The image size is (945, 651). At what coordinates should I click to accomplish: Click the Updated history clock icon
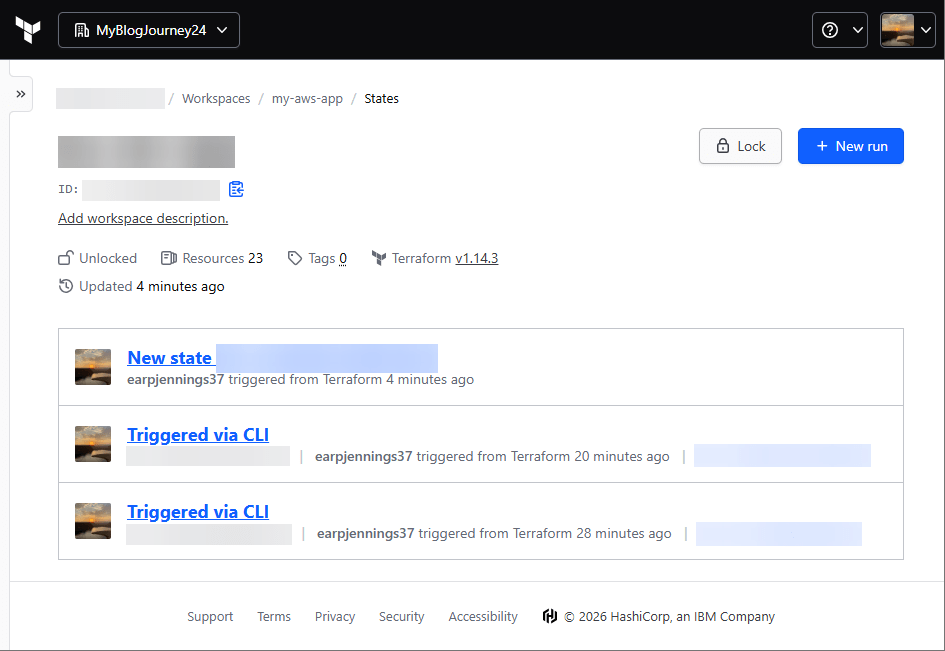(66, 286)
